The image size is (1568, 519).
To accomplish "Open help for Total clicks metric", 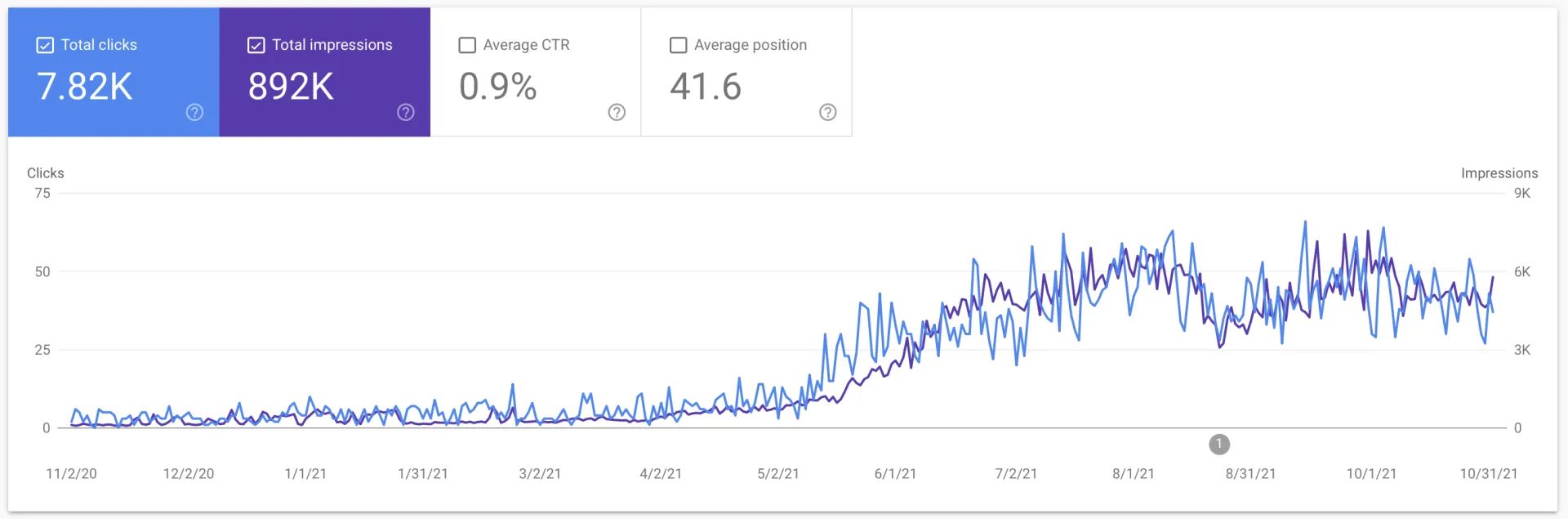I will (194, 113).
